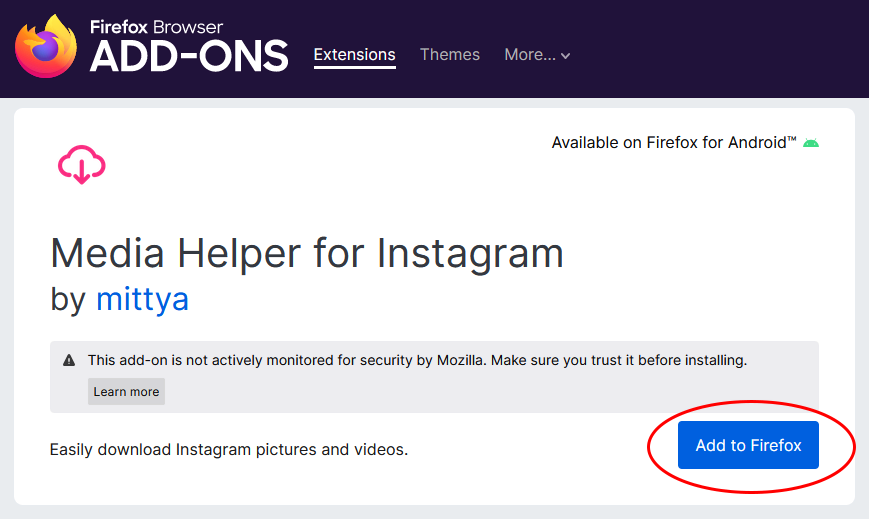Click the Easily download Instagram pictures description
869x519 pixels.
click(229, 450)
